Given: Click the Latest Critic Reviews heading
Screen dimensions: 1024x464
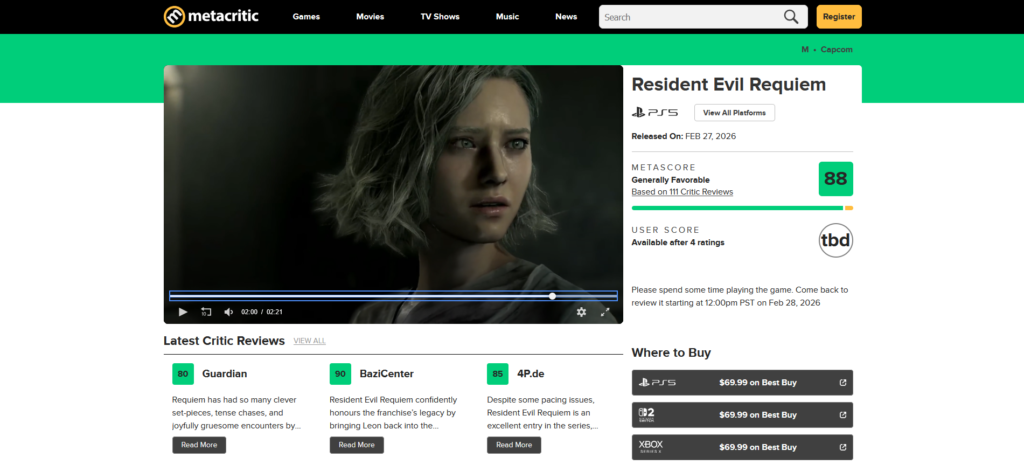Looking at the screenshot, I should 224,341.
